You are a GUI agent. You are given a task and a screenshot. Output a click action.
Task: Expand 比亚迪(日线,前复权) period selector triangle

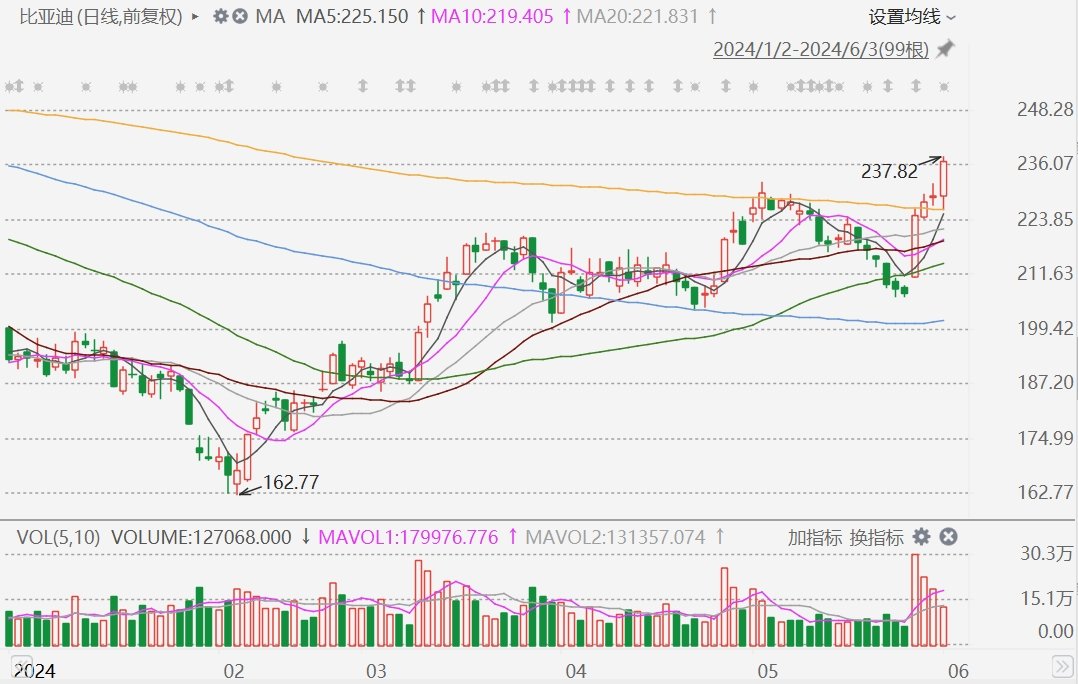pyautogui.click(x=195, y=16)
